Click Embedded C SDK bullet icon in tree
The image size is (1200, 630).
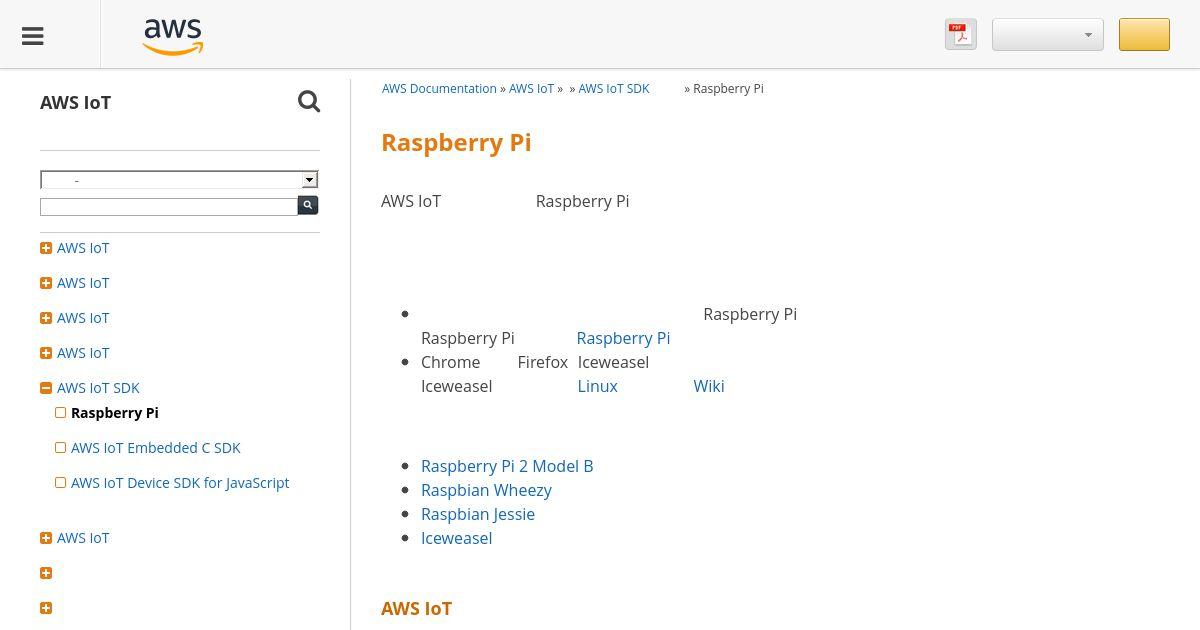point(61,448)
